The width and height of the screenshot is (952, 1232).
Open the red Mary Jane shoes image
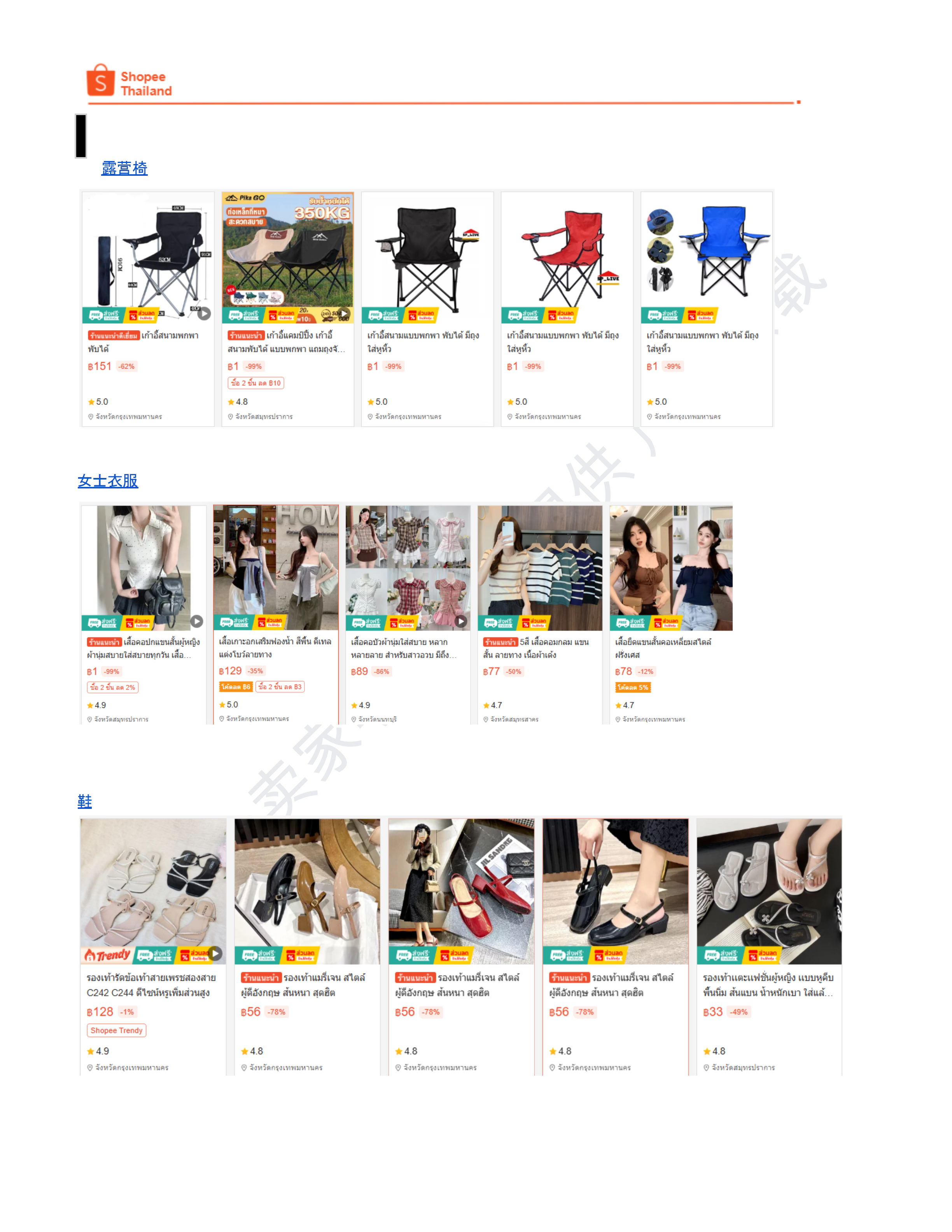(461, 891)
